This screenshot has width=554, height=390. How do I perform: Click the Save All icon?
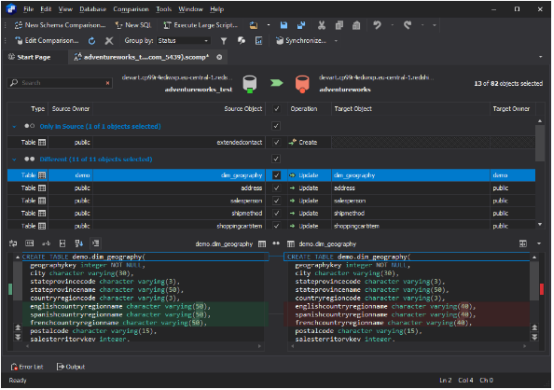(x=301, y=25)
